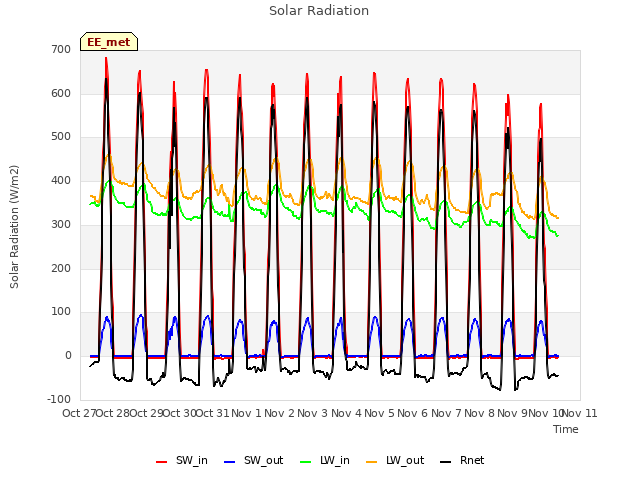This screenshot has width=640, height=480.
Task: Click the SW_out blue legend swatch
Action: click(x=230, y=462)
